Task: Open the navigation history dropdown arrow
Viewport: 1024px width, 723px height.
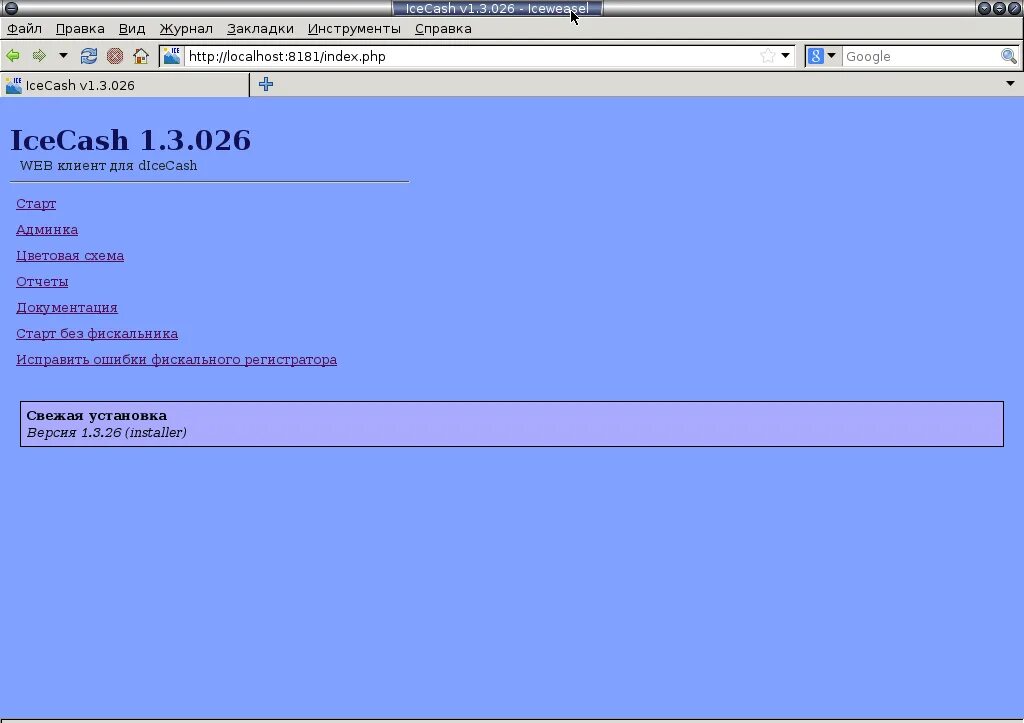Action: 63,56
